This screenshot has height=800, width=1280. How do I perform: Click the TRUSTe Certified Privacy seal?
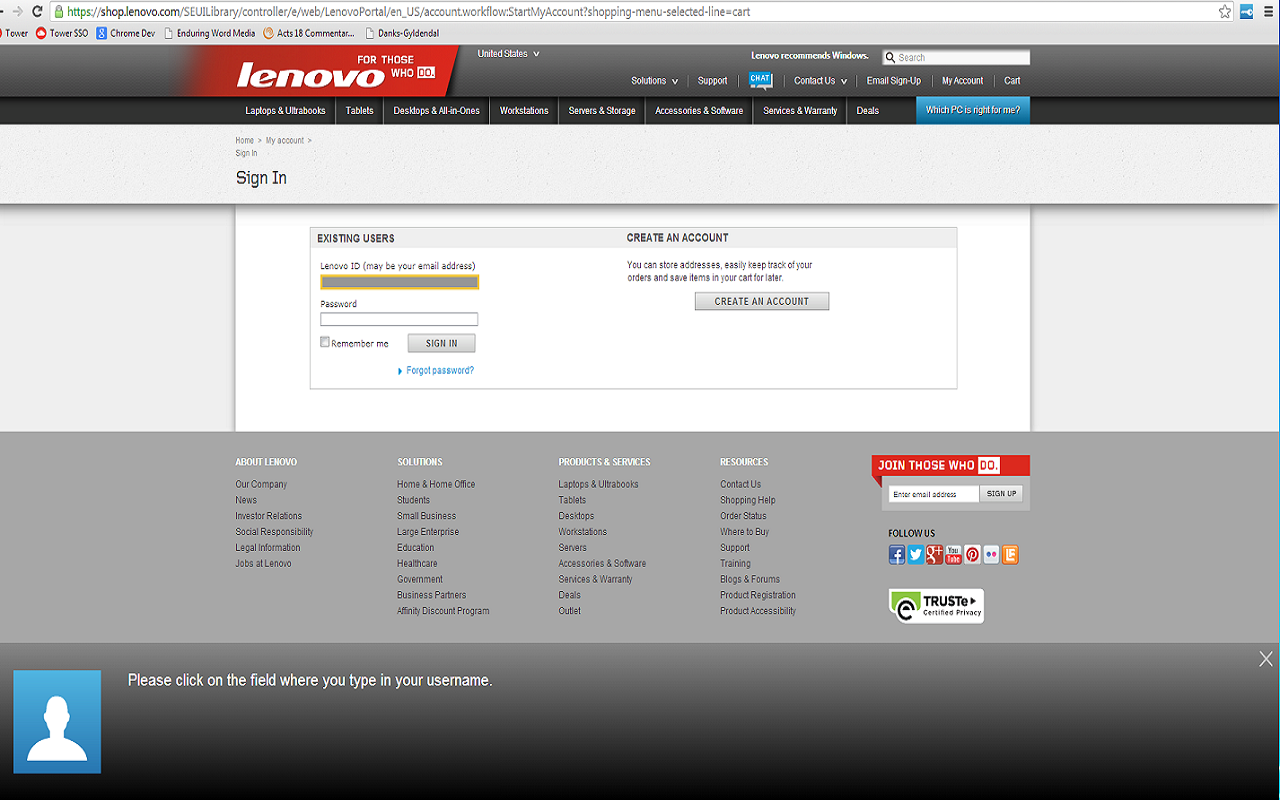(935, 606)
